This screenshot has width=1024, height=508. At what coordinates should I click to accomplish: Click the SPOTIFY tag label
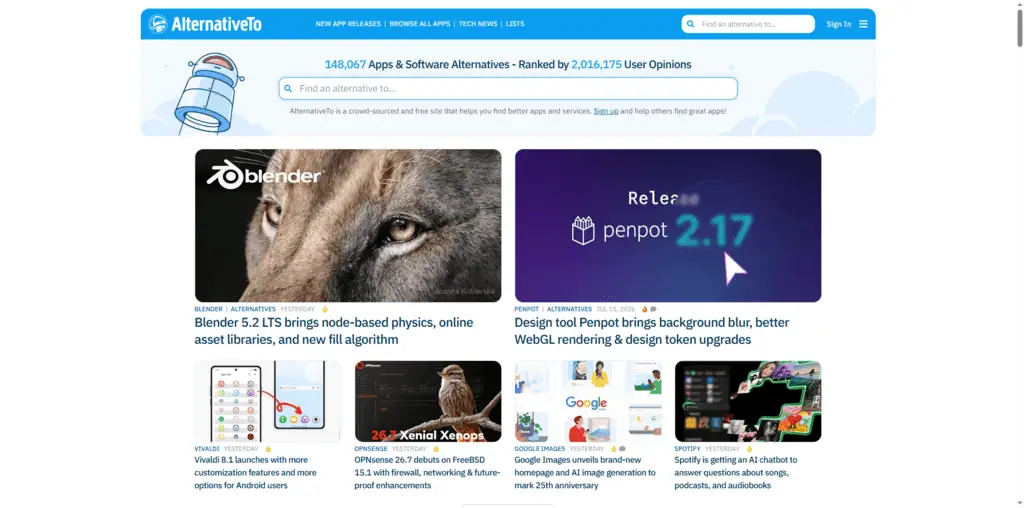tap(688, 449)
